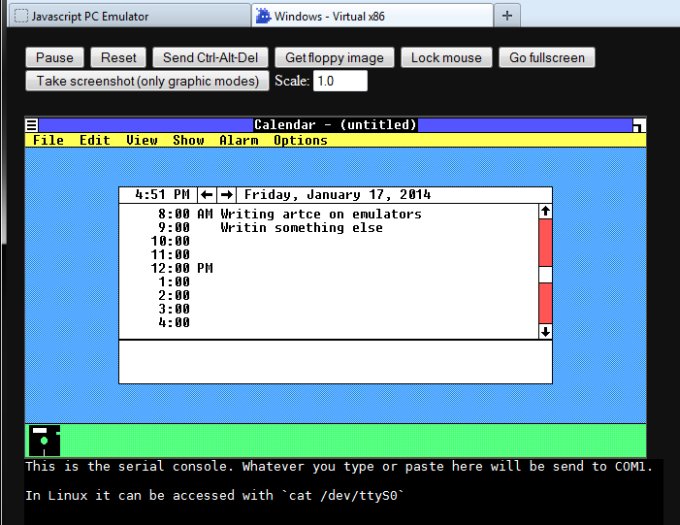Click into the serial console text area
Image resolution: width=680 pixels, height=525 pixels.
coord(343,492)
